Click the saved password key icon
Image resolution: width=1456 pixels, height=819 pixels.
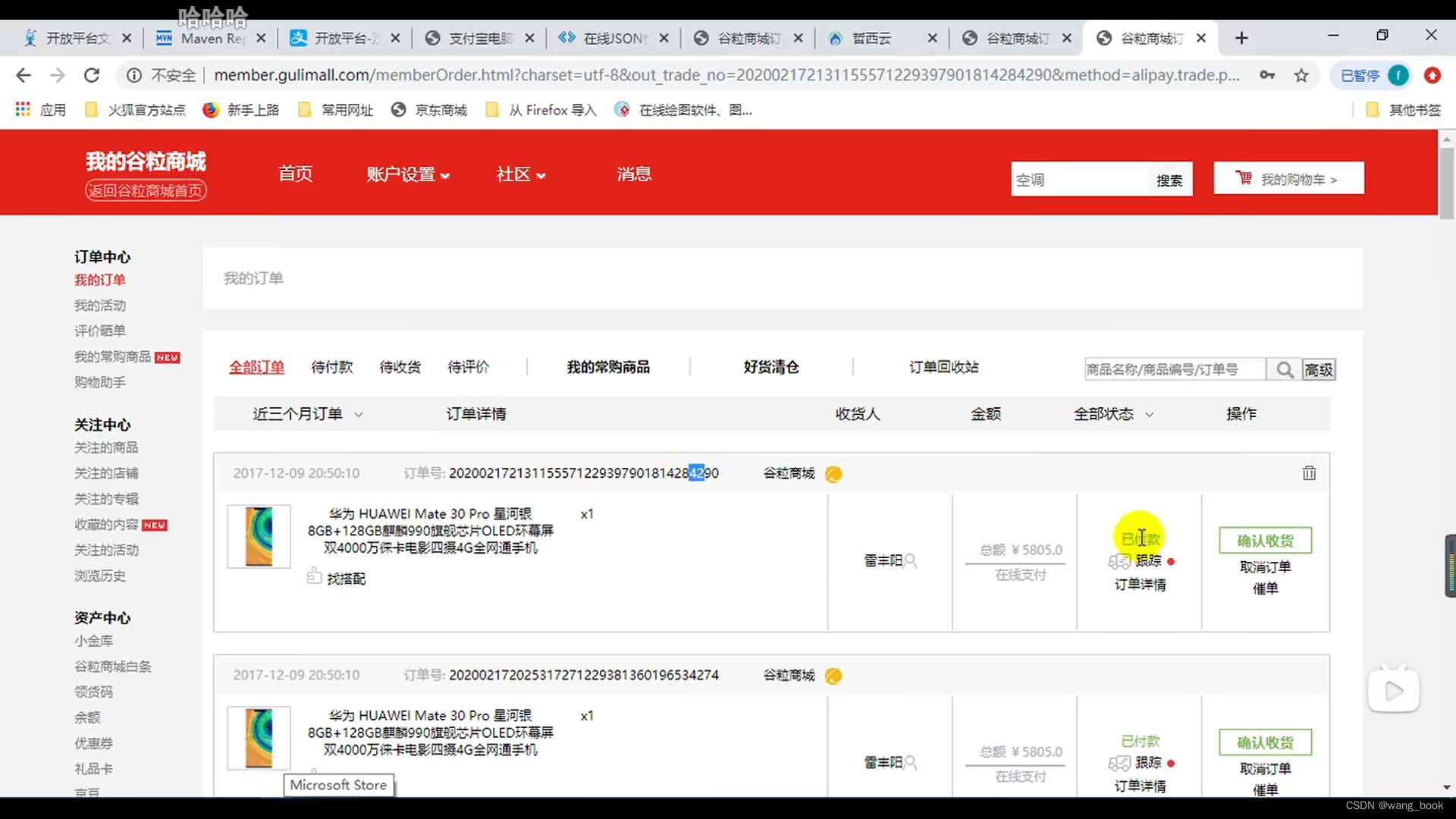click(1267, 75)
